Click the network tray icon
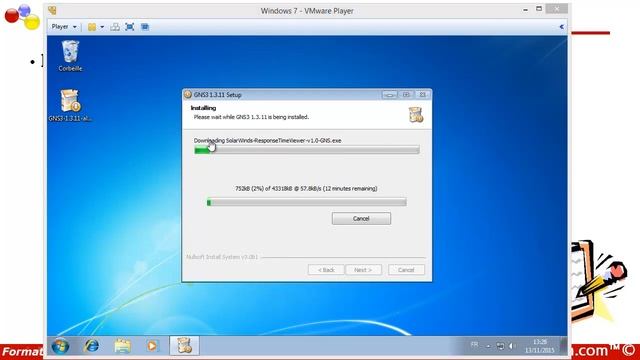Viewport: 640px width, 360px height. (x=500, y=346)
